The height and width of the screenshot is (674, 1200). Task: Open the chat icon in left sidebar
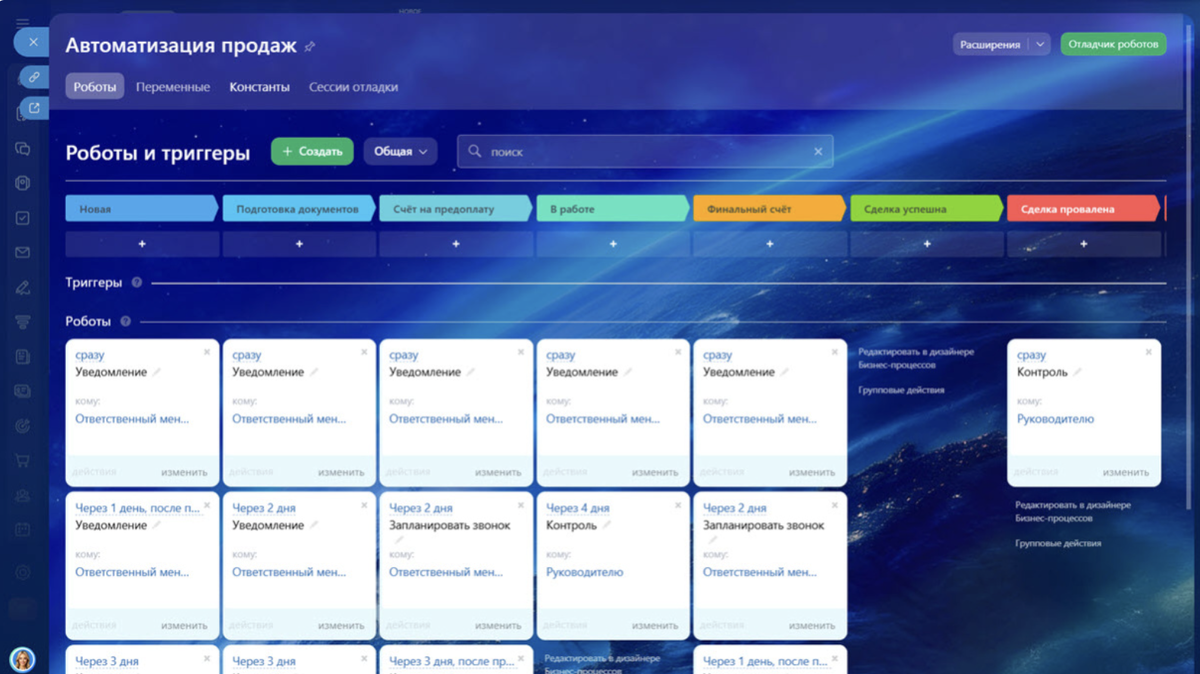[x=22, y=149]
